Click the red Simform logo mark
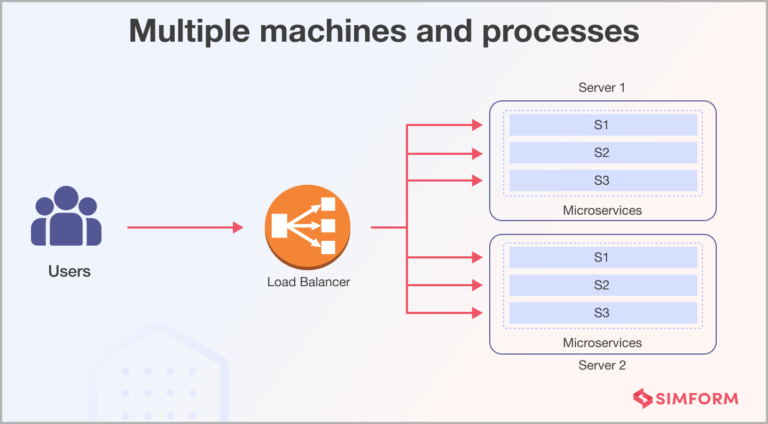Image resolution: width=768 pixels, height=424 pixels. pyautogui.click(x=645, y=399)
